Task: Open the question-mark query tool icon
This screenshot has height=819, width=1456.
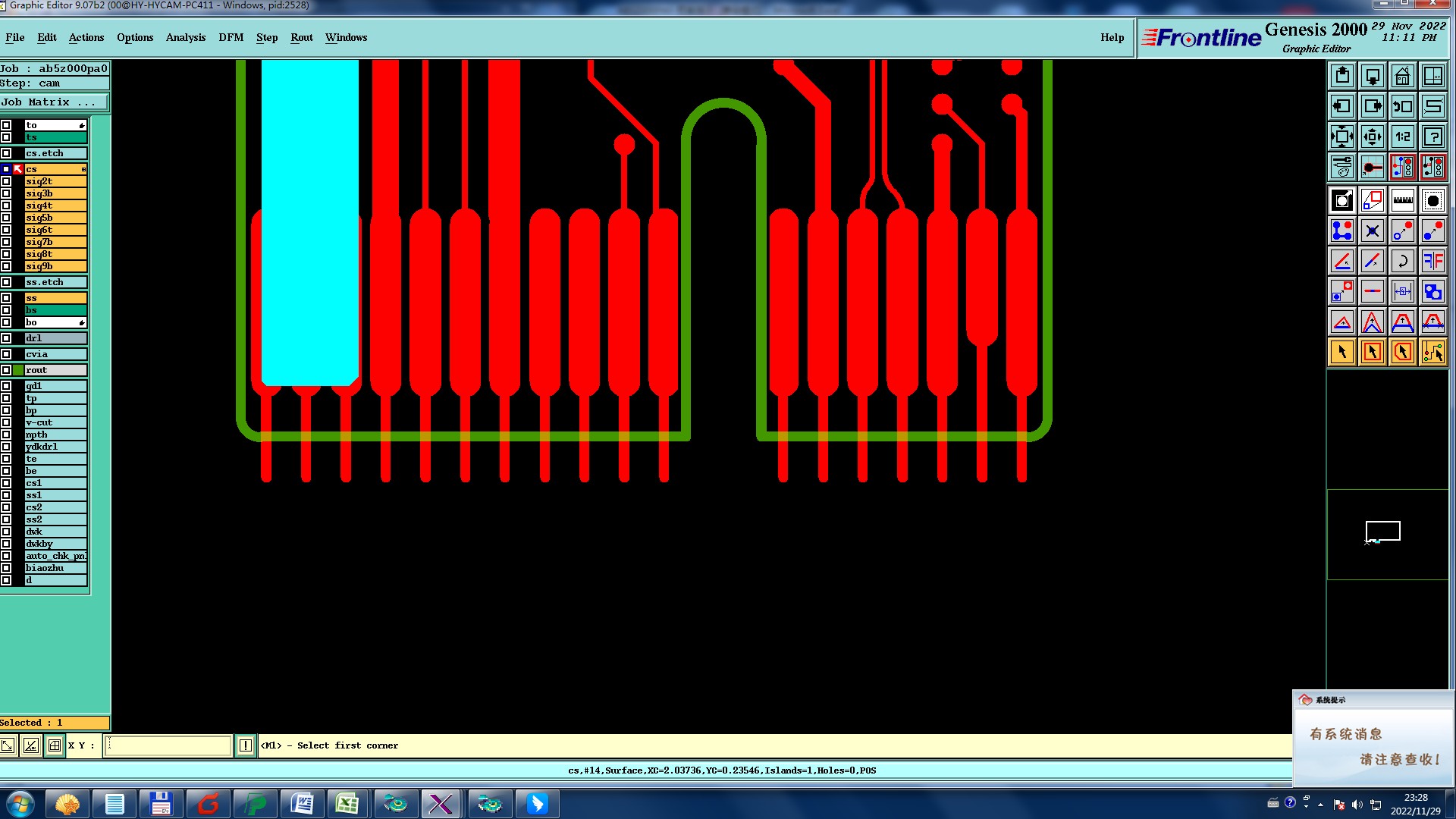Action: [1432, 137]
